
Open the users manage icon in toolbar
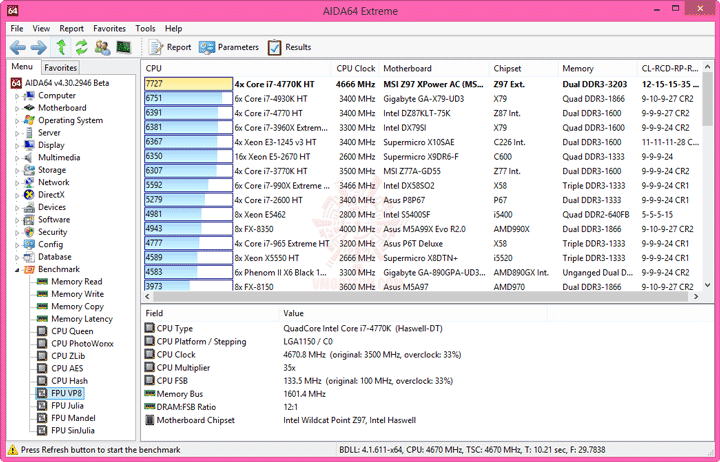tap(102, 47)
